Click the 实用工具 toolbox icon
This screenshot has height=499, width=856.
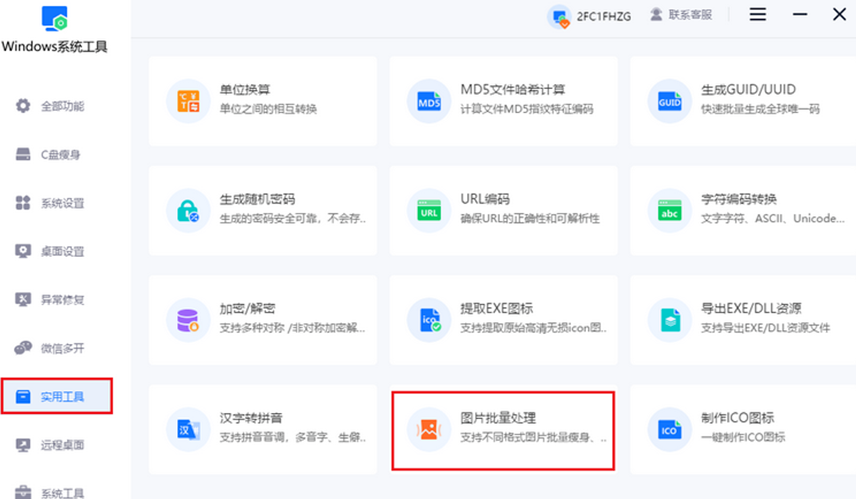tap(23, 396)
